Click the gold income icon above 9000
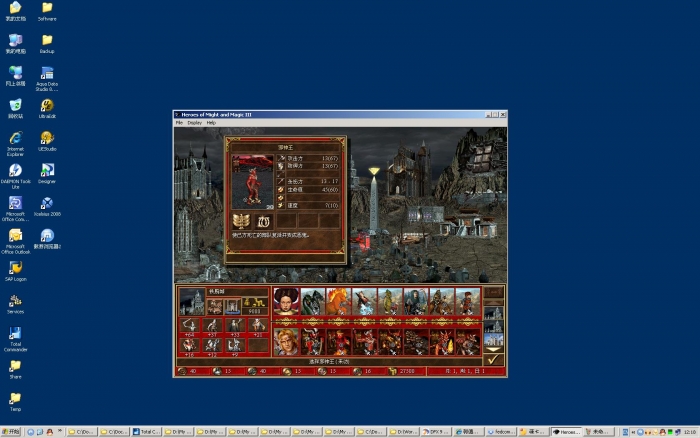Viewport: 700px width, 438px height. [254, 303]
